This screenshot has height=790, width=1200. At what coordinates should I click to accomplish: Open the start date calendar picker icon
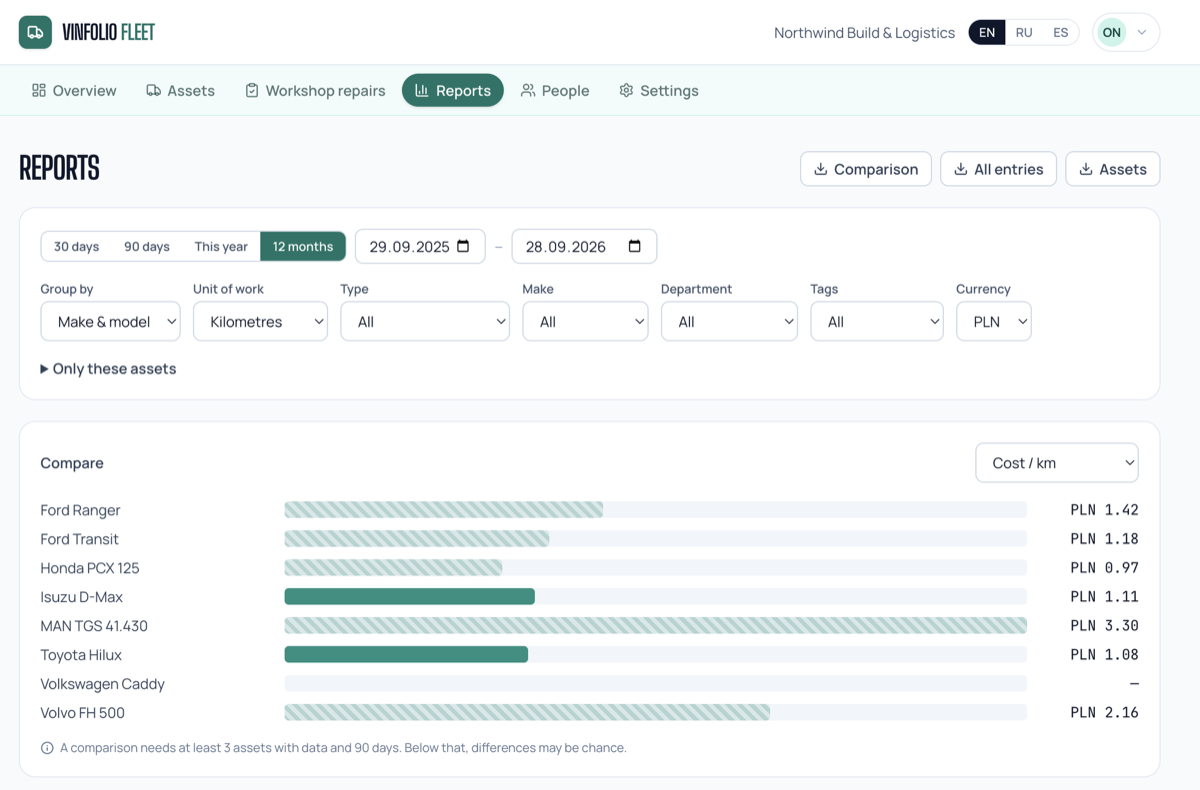(463, 246)
